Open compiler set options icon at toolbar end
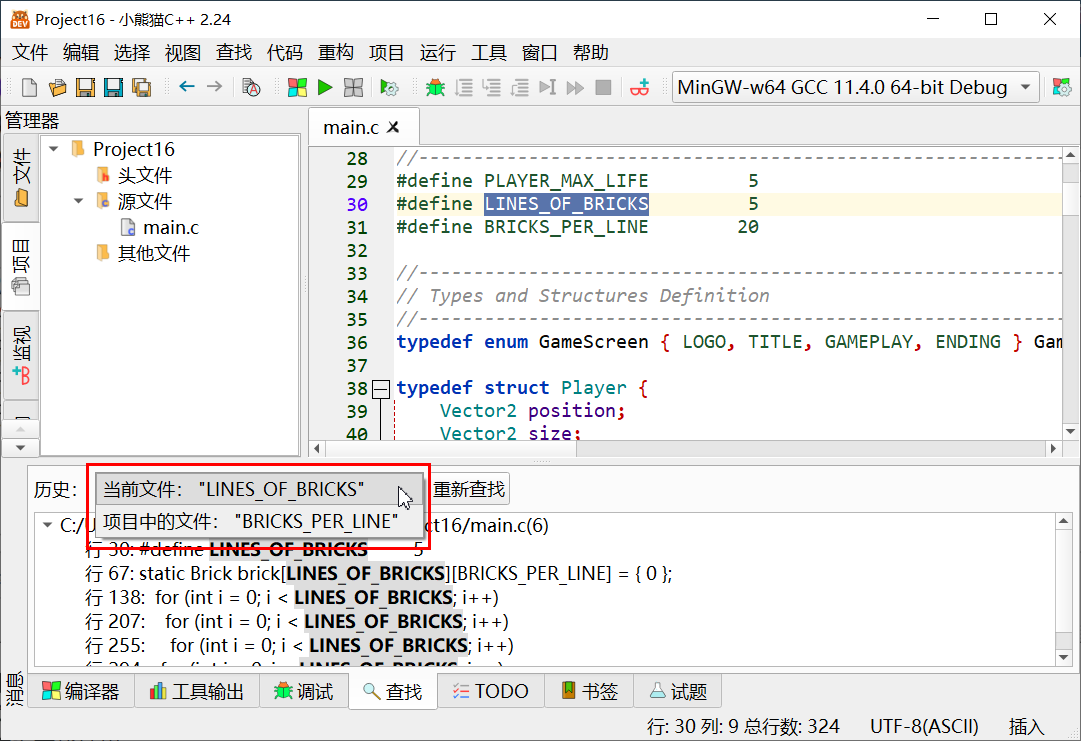 point(1062,88)
